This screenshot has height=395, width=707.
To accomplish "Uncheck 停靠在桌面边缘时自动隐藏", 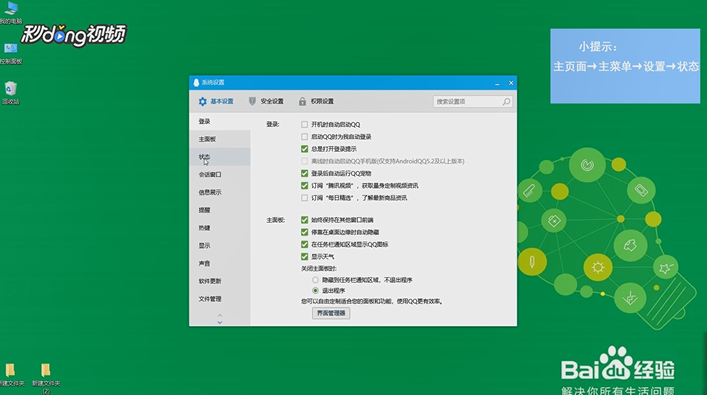I will 304,232.
